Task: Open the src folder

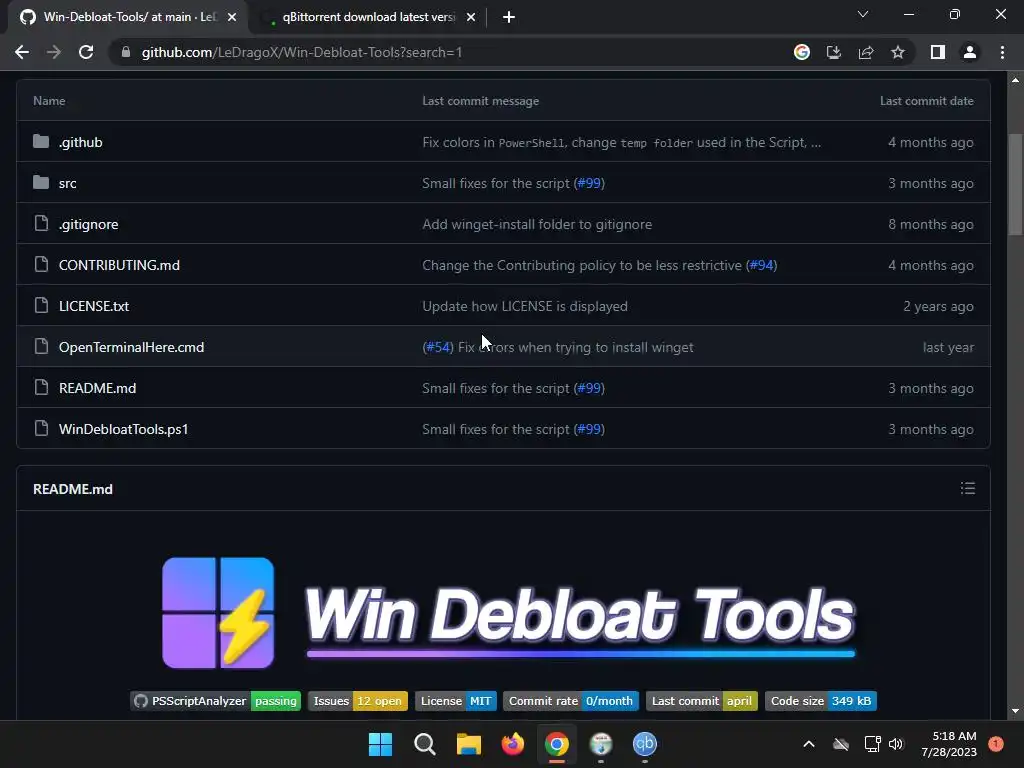Action: (x=67, y=184)
